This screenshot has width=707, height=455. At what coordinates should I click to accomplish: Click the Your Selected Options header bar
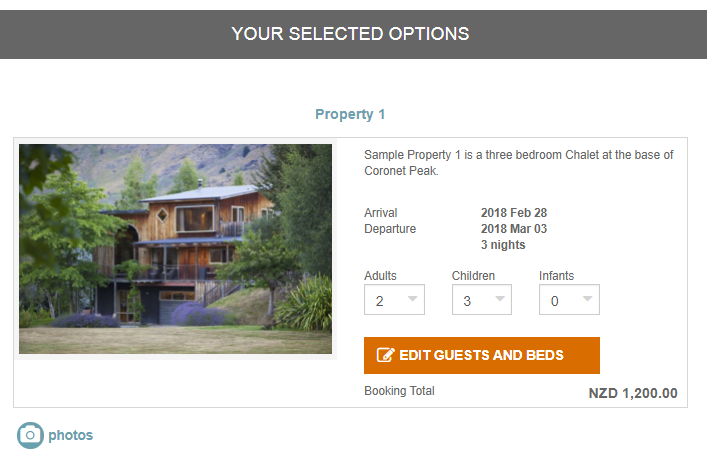354,34
